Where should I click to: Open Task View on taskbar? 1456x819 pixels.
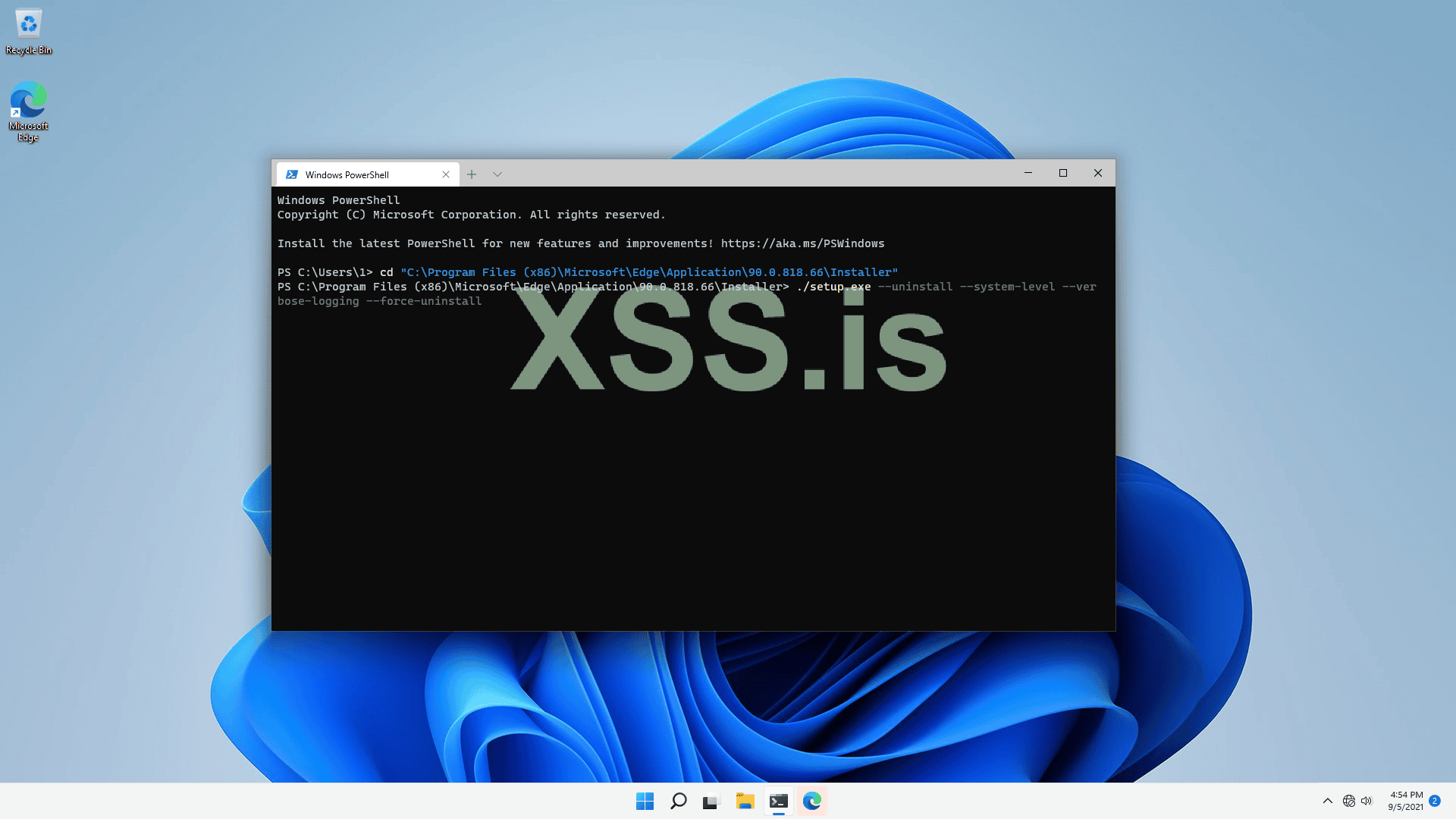711,801
